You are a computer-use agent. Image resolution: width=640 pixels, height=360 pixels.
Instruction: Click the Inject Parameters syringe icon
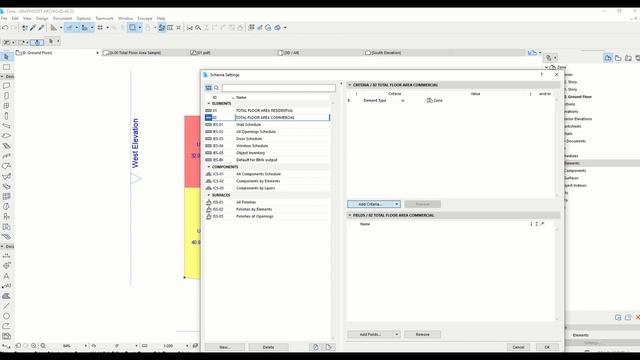[41, 27]
